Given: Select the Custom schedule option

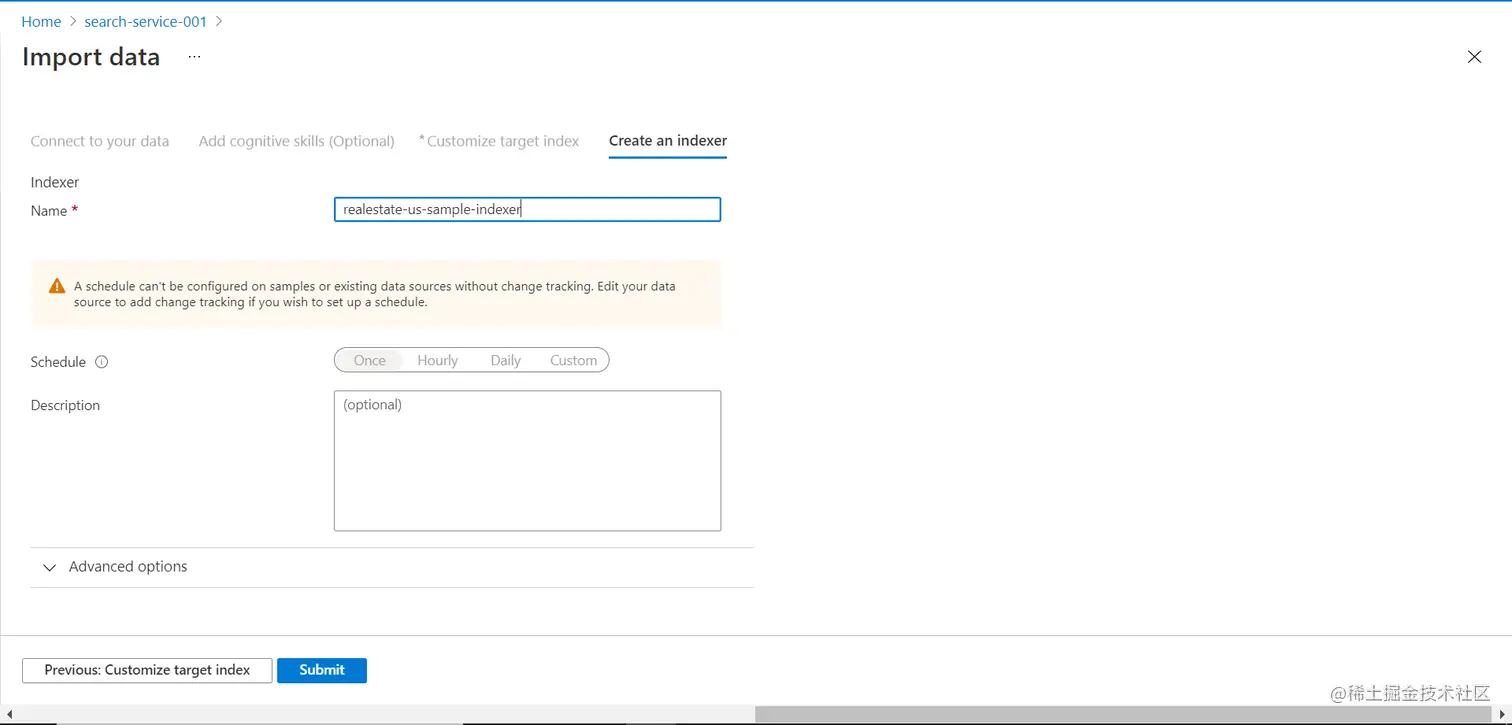Looking at the screenshot, I should tap(573, 360).
